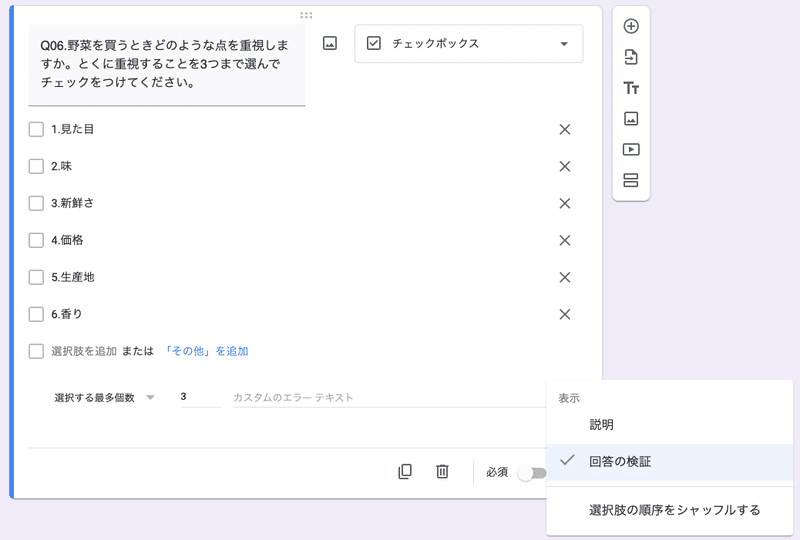Check the box for 4.価格
Screen dimensions: 800x540
tap(36, 240)
